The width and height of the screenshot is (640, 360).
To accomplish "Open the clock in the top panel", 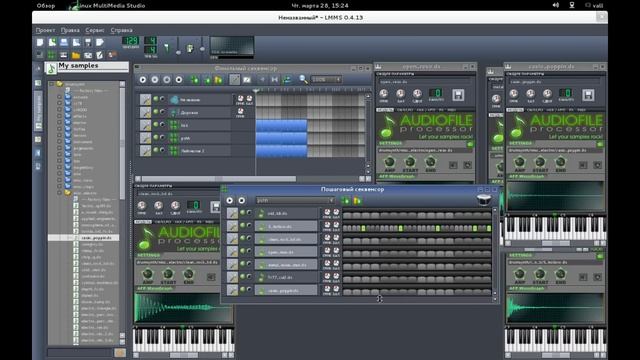I will point(320,5).
